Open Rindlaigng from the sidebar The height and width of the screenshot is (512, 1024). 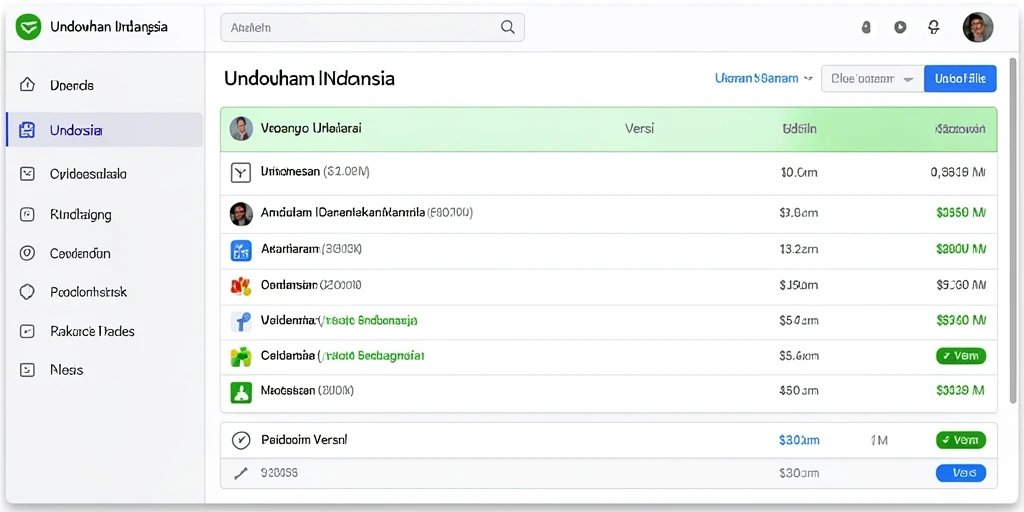coord(104,214)
